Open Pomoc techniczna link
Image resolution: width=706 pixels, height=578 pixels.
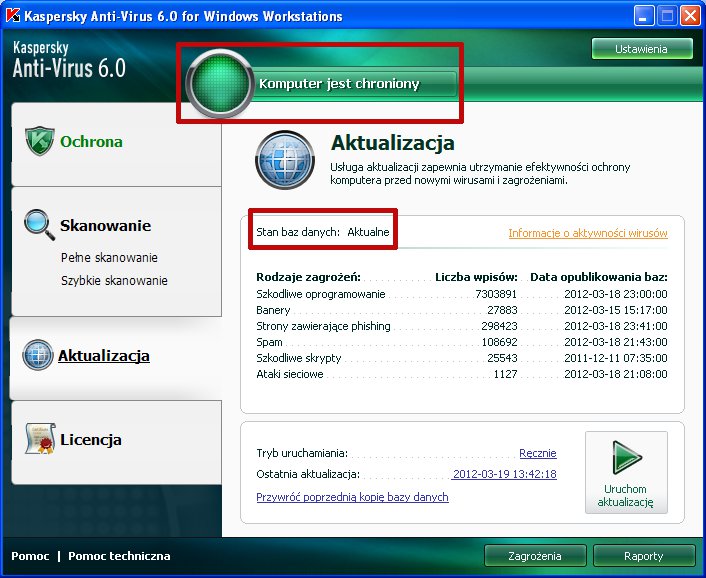tap(119, 556)
